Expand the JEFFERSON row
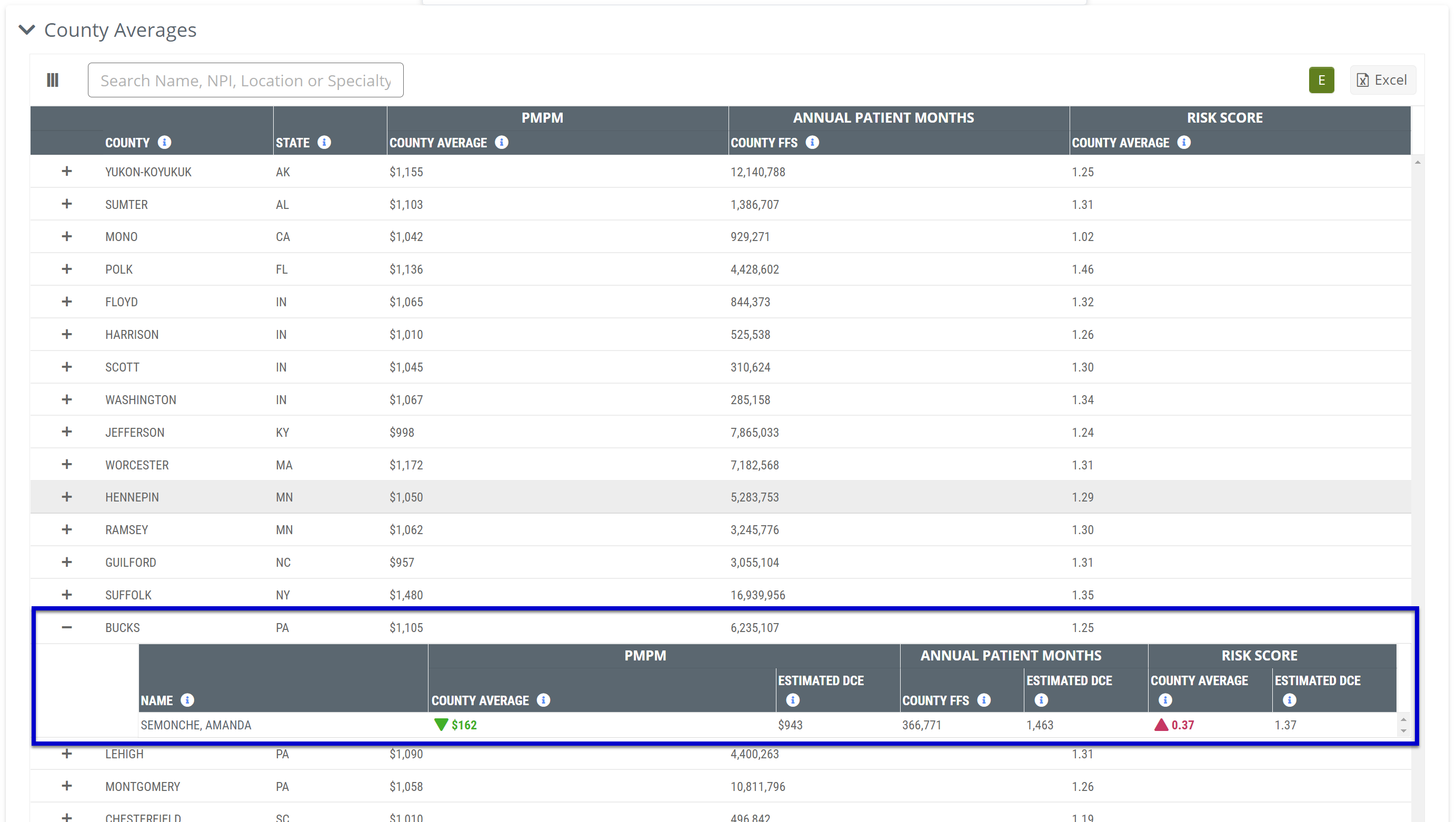Screen dimensions: 1456x822 tap(67, 432)
